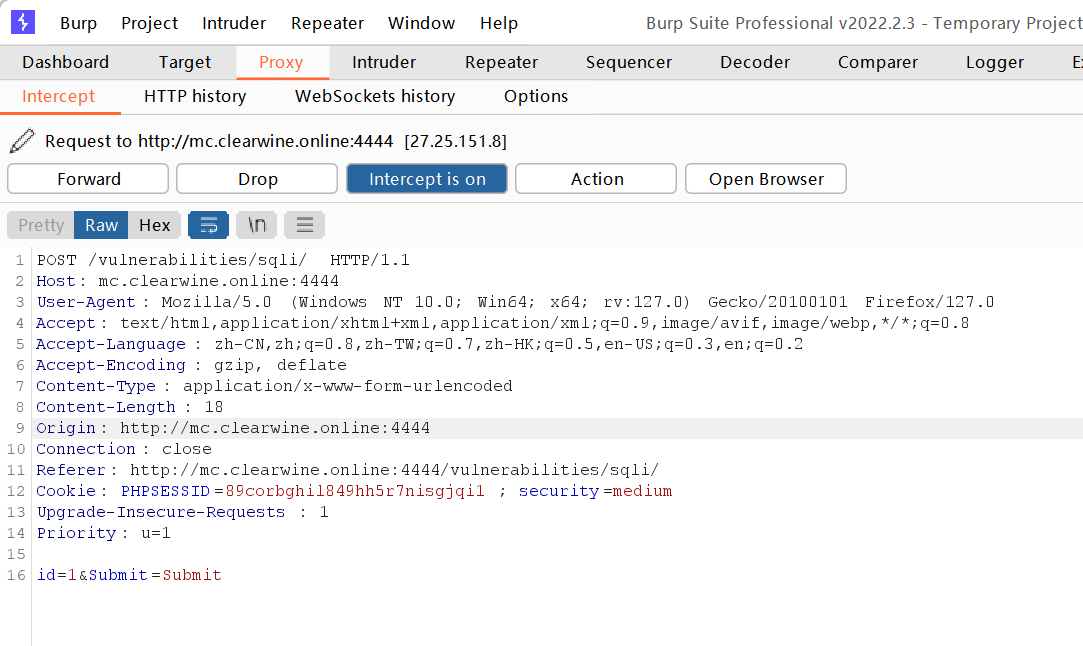Click the Open Browser button
This screenshot has width=1083, height=646.
pos(765,179)
